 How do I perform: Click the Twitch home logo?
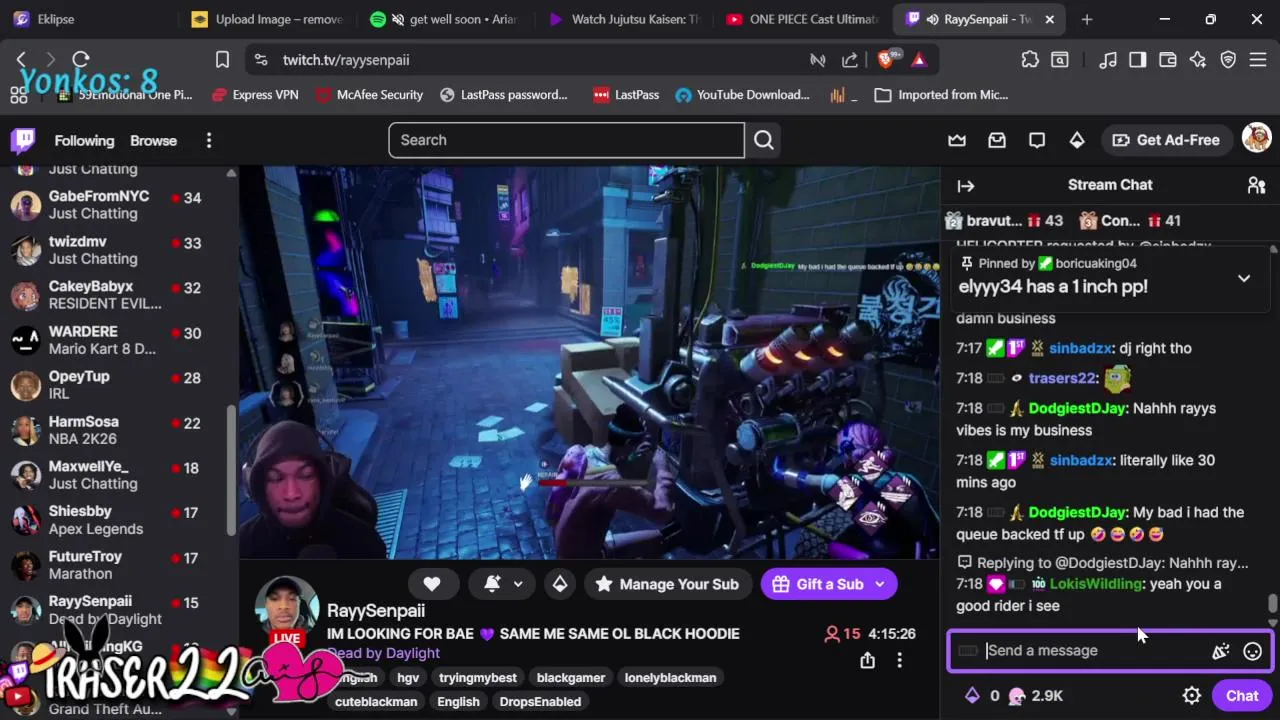(23, 140)
